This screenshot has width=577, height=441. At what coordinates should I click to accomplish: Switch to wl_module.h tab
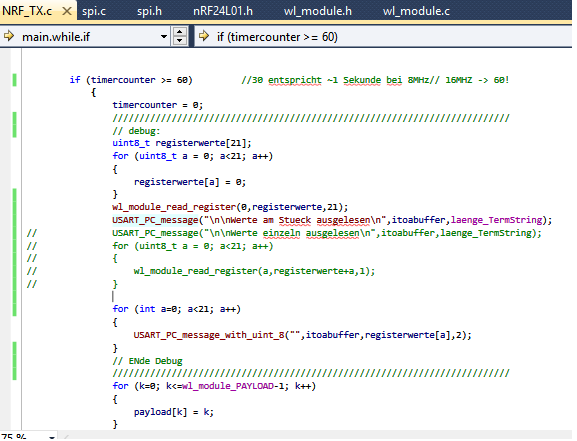tap(318, 11)
